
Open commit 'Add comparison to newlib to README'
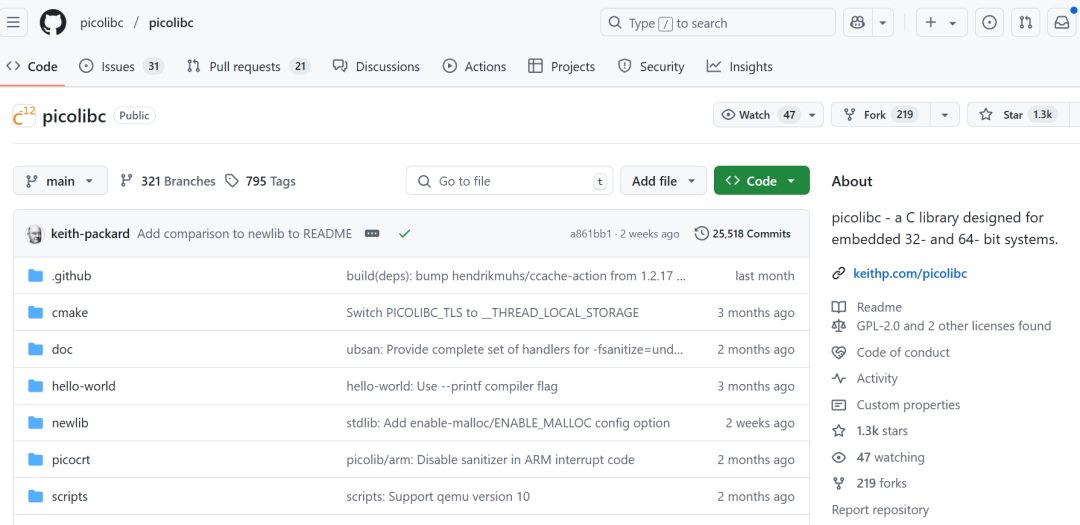click(245, 234)
